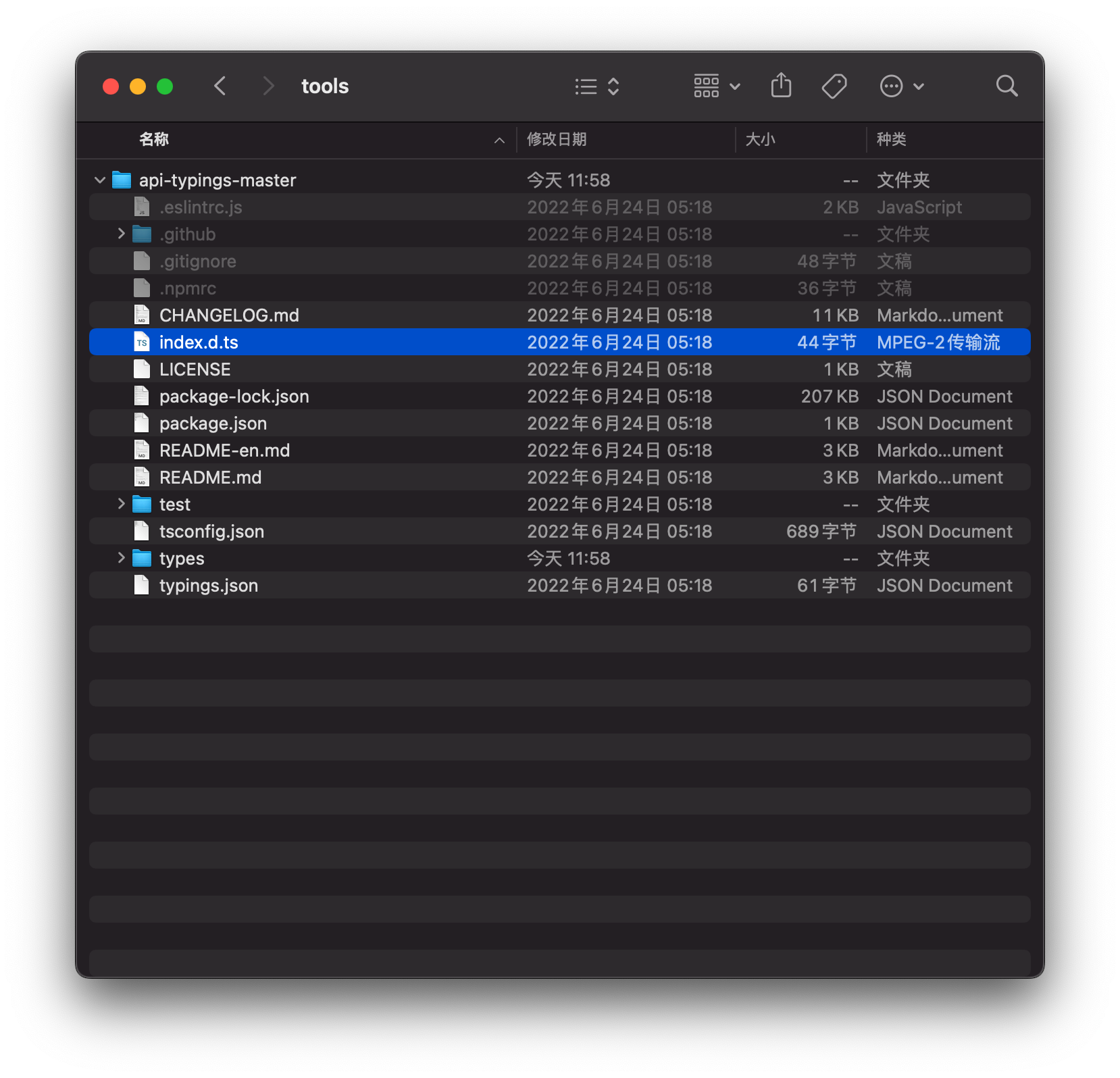Select the api-typings-master row name

[218, 180]
